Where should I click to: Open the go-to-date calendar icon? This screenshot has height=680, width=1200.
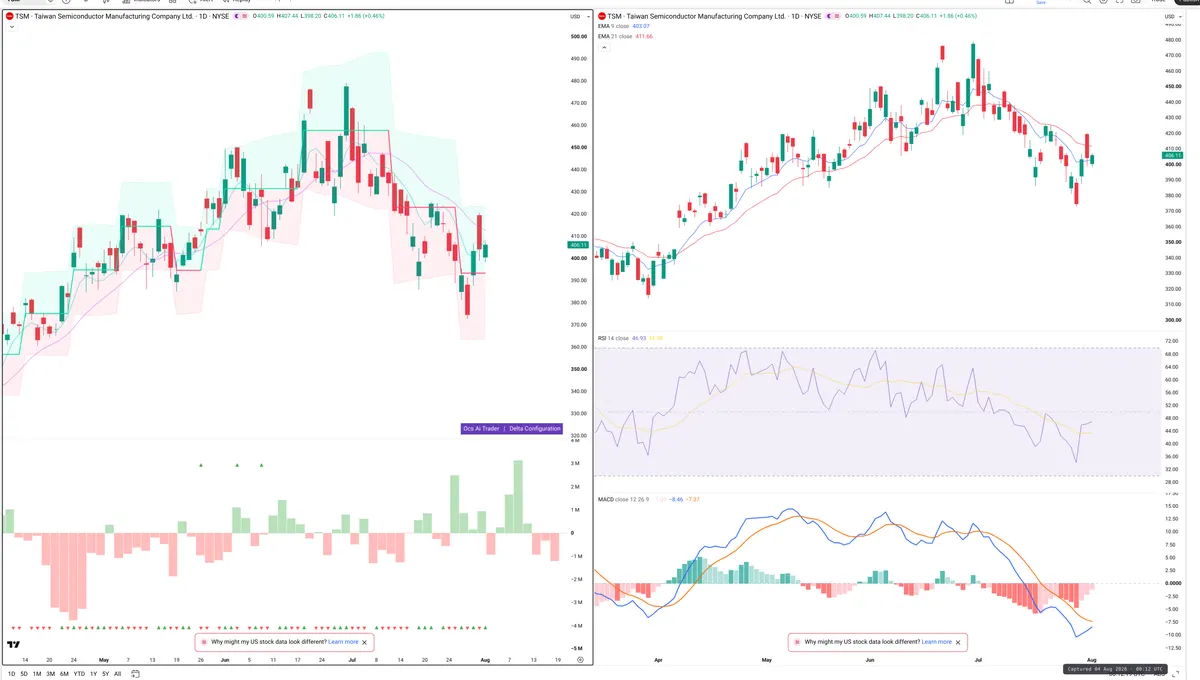[x=133, y=674]
